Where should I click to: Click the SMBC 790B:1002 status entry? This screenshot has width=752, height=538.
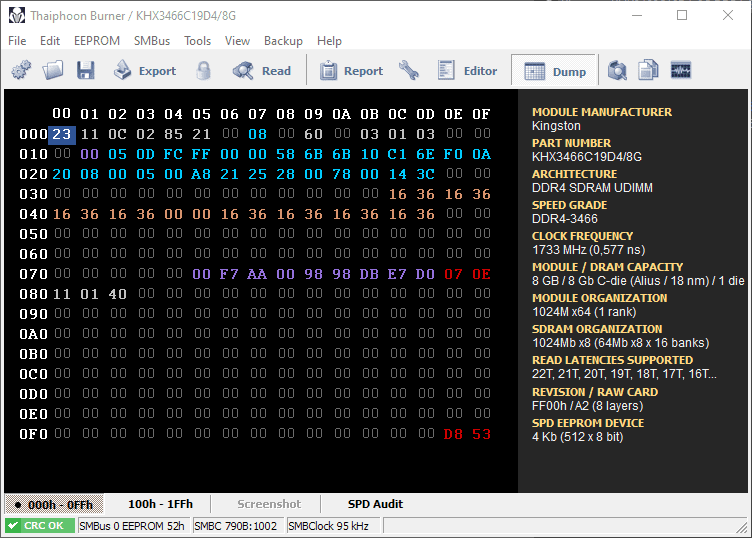(236, 526)
